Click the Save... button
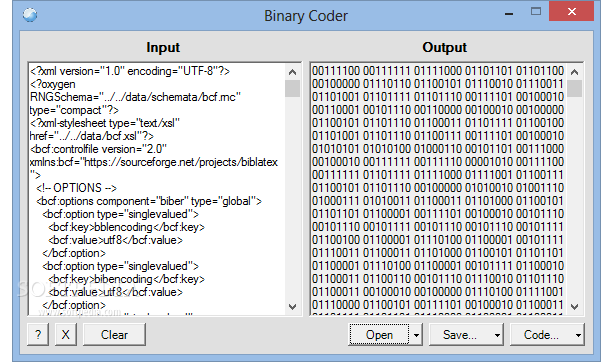This screenshot has width=601, height=362. [460, 334]
